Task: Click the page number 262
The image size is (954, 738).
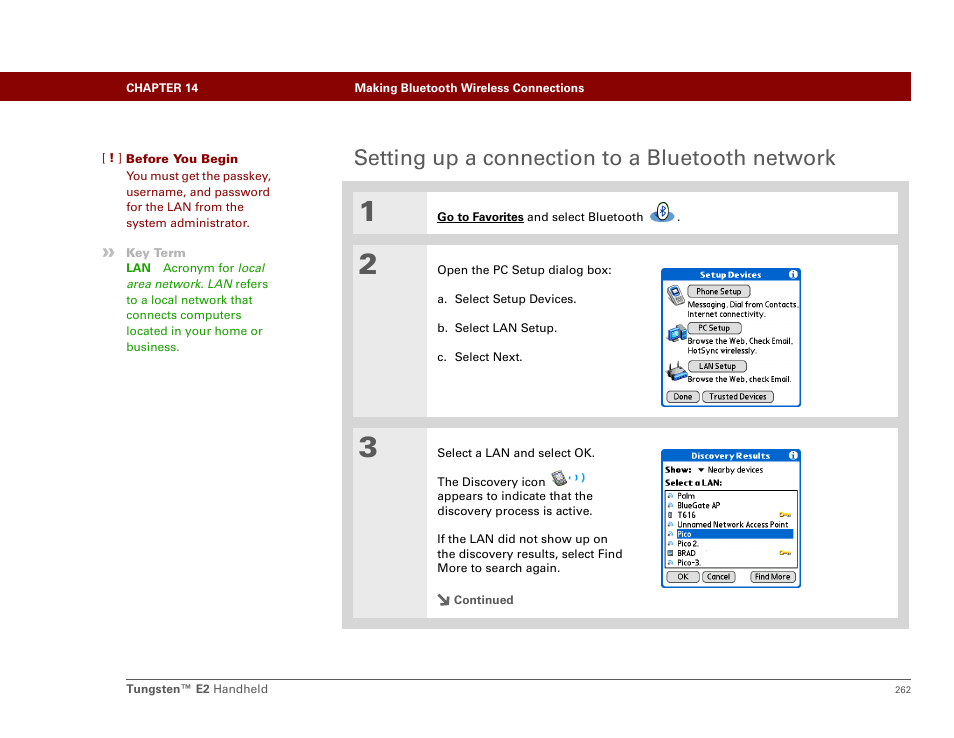Action: (902, 689)
